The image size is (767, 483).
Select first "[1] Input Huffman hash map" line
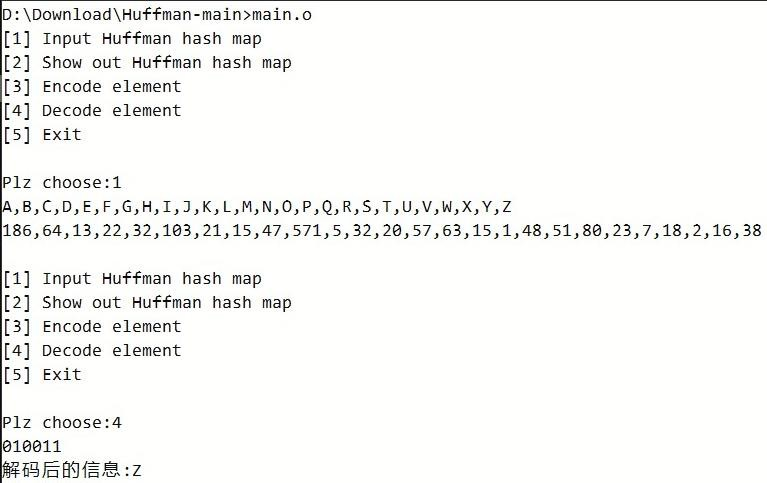(x=131, y=39)
